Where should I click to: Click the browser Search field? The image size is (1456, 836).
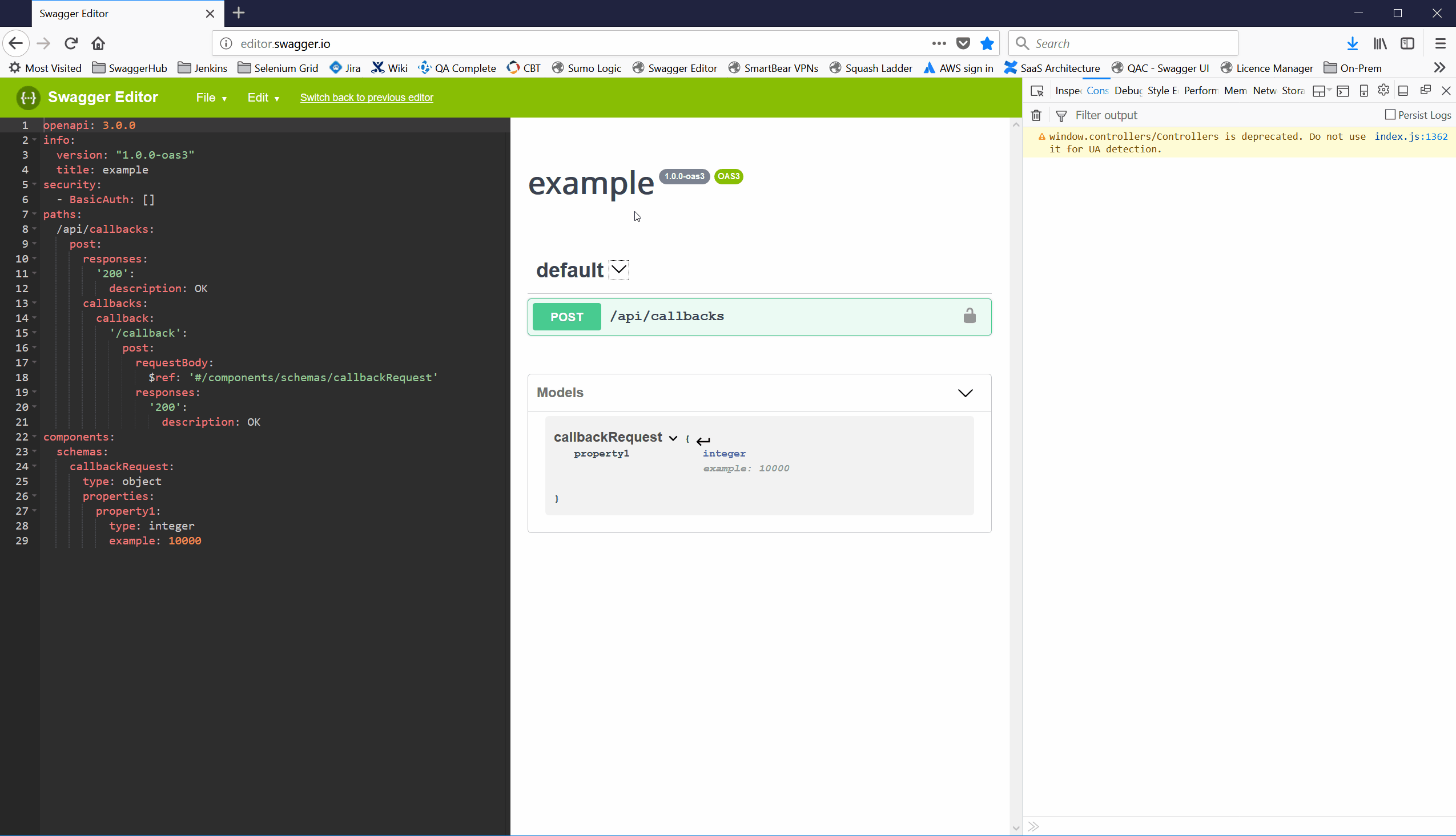coord(1124,43)
